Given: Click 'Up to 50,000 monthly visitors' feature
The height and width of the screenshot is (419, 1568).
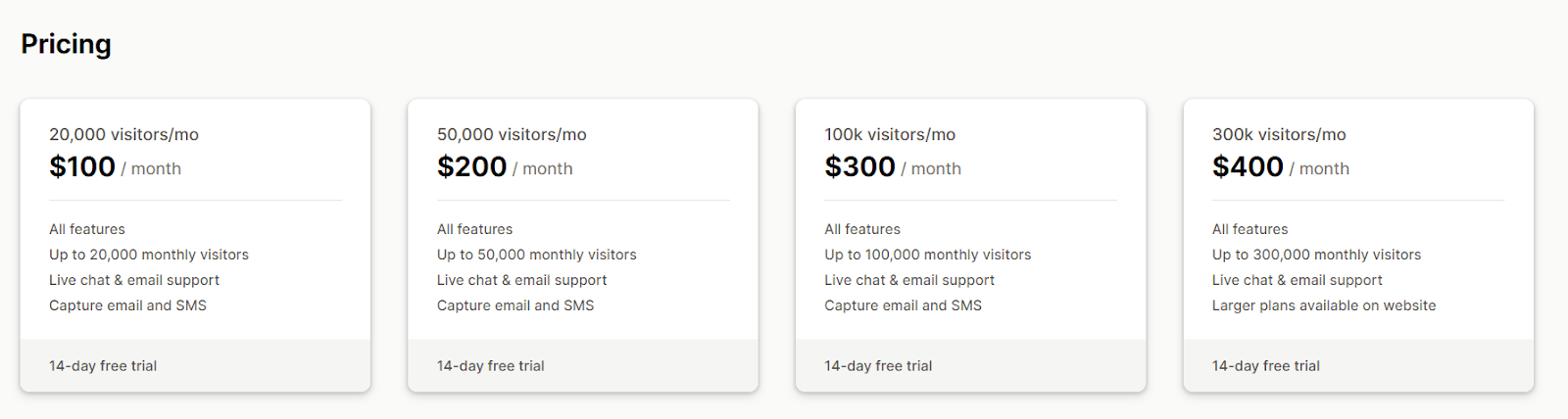Looking at the screenshot, I should [x=537, y=255].
